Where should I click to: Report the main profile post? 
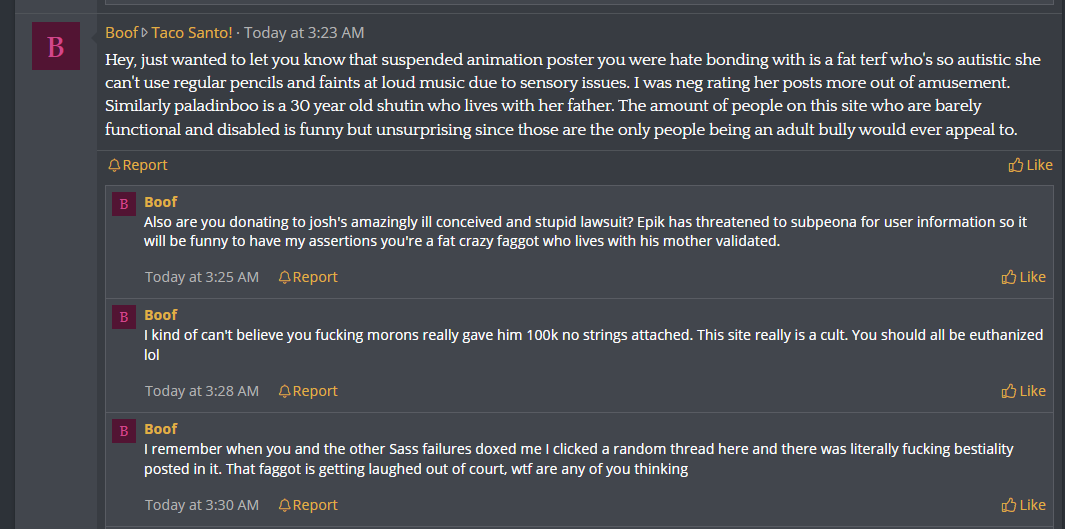[137, 165]
